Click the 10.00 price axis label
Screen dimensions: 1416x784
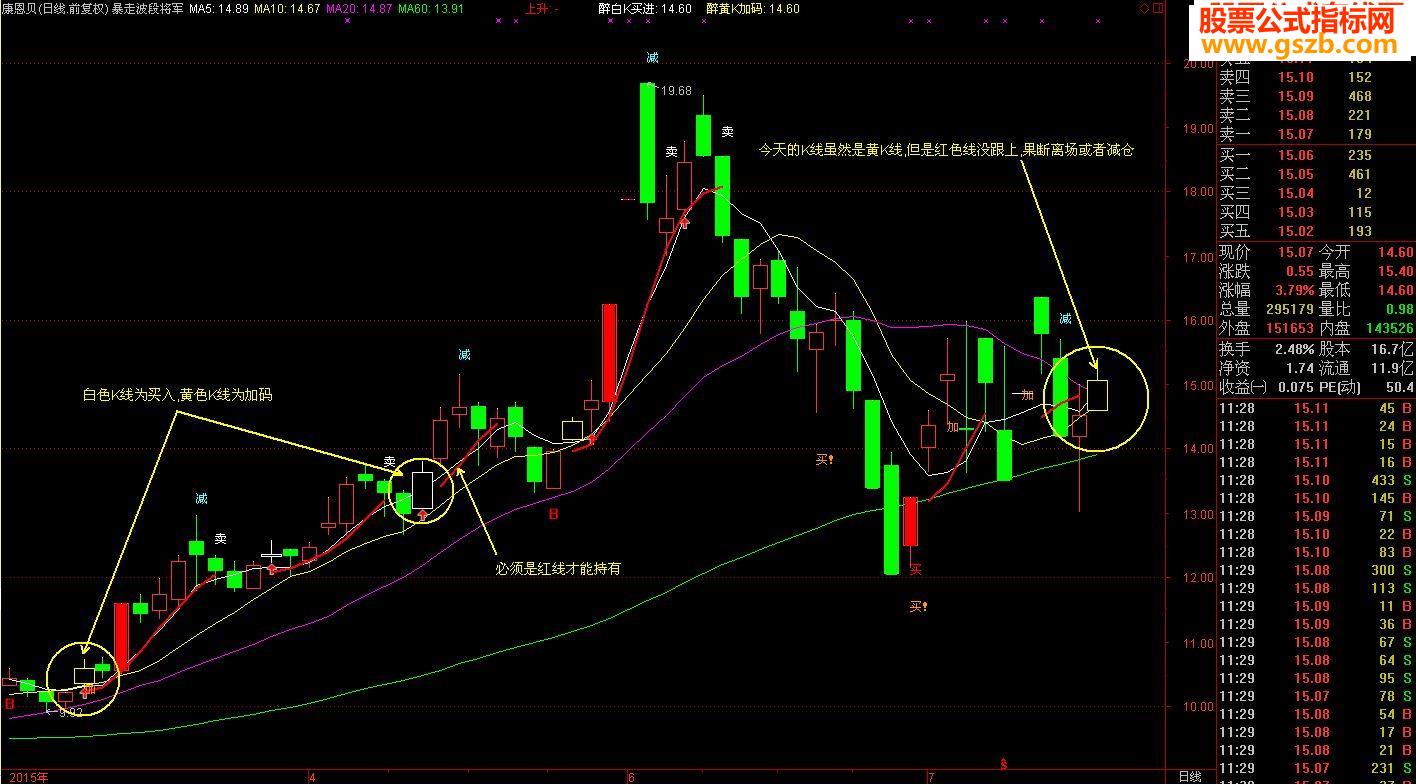coord(1196,706)
